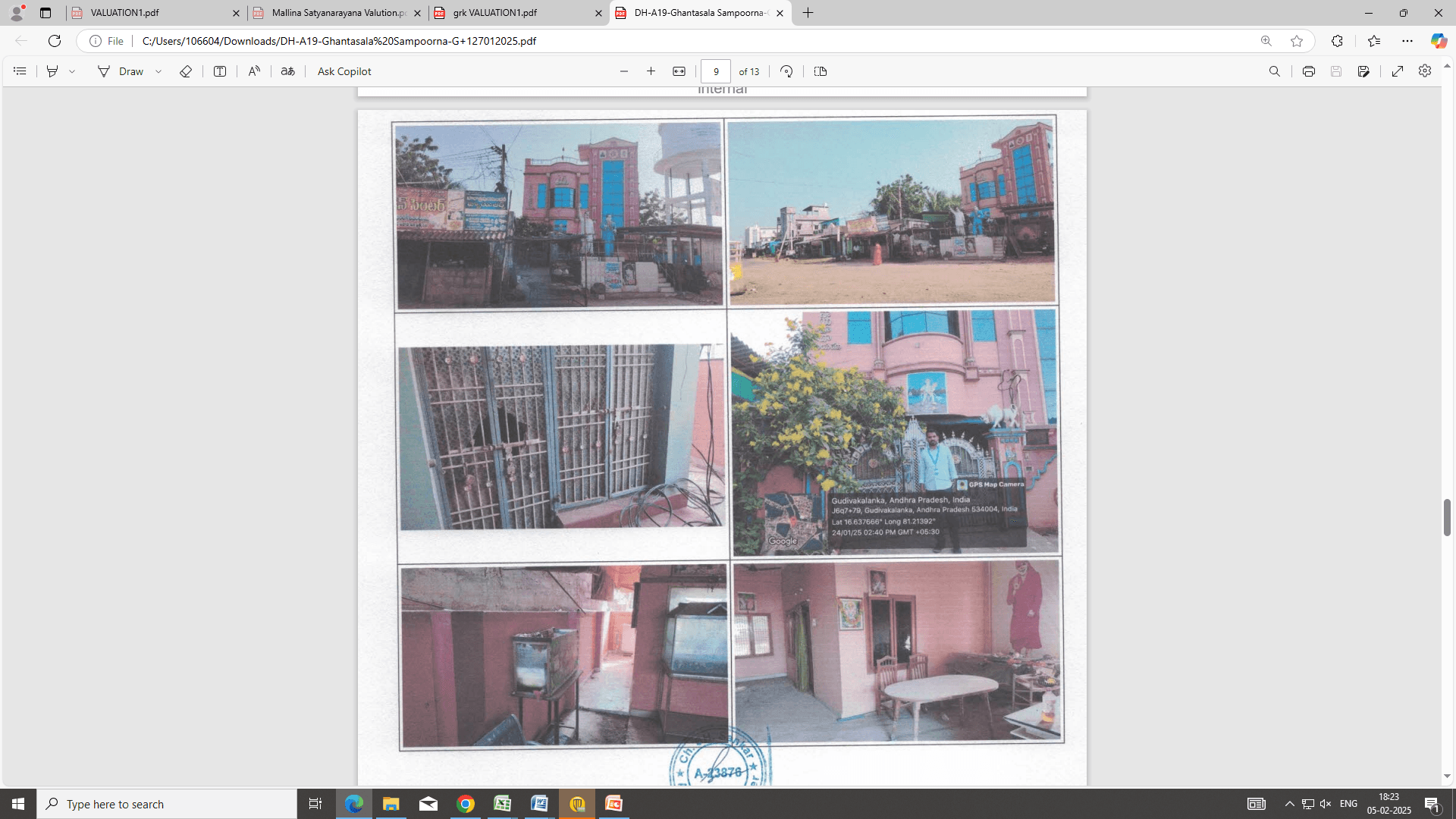This screenshot has width=1456, height=819.
Task: Select the Erase tool
Action: 186,71
